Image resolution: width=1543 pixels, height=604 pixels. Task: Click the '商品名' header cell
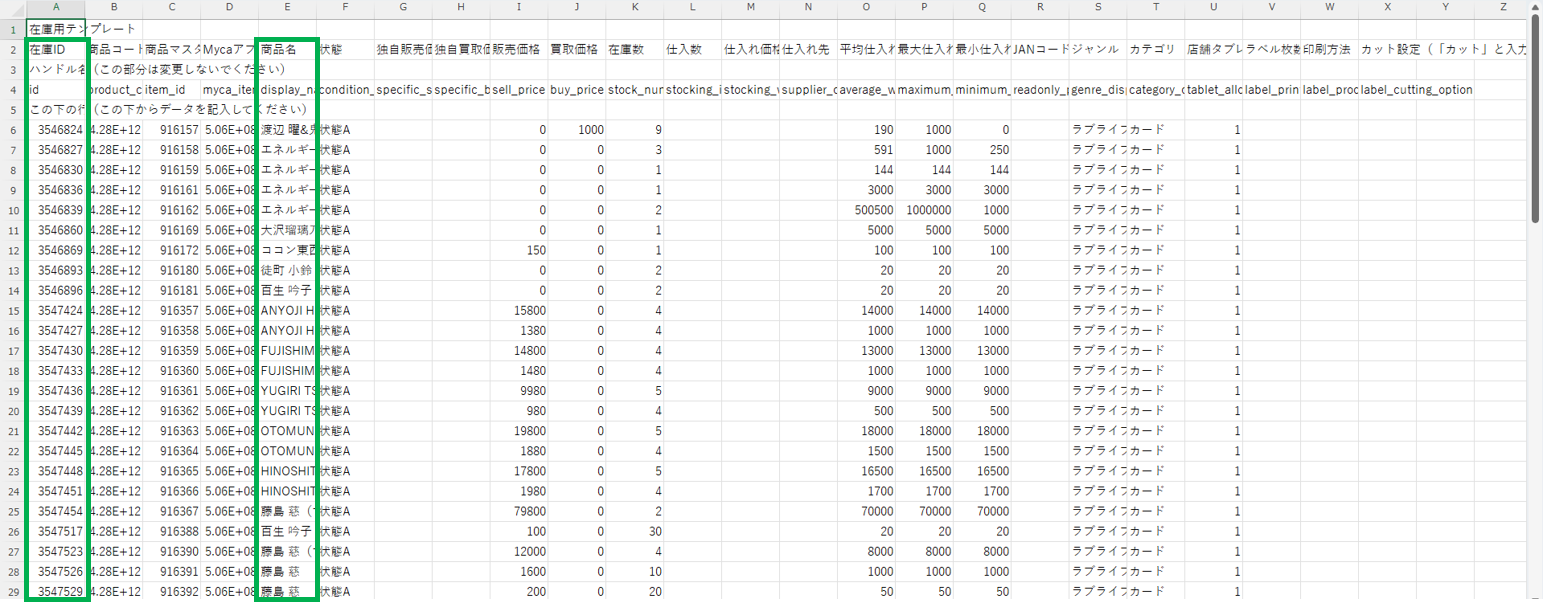[x=287, y=49]
